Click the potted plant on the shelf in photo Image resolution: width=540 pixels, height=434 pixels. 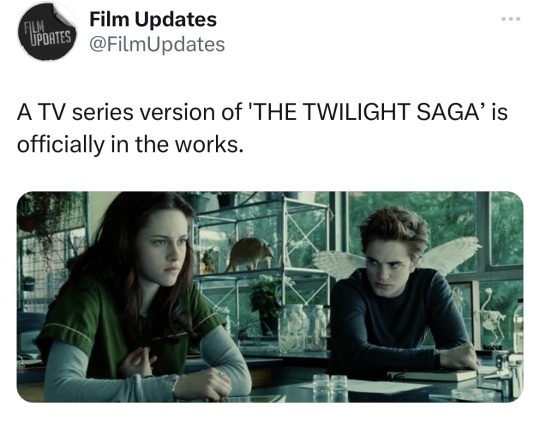click(267, 303)
